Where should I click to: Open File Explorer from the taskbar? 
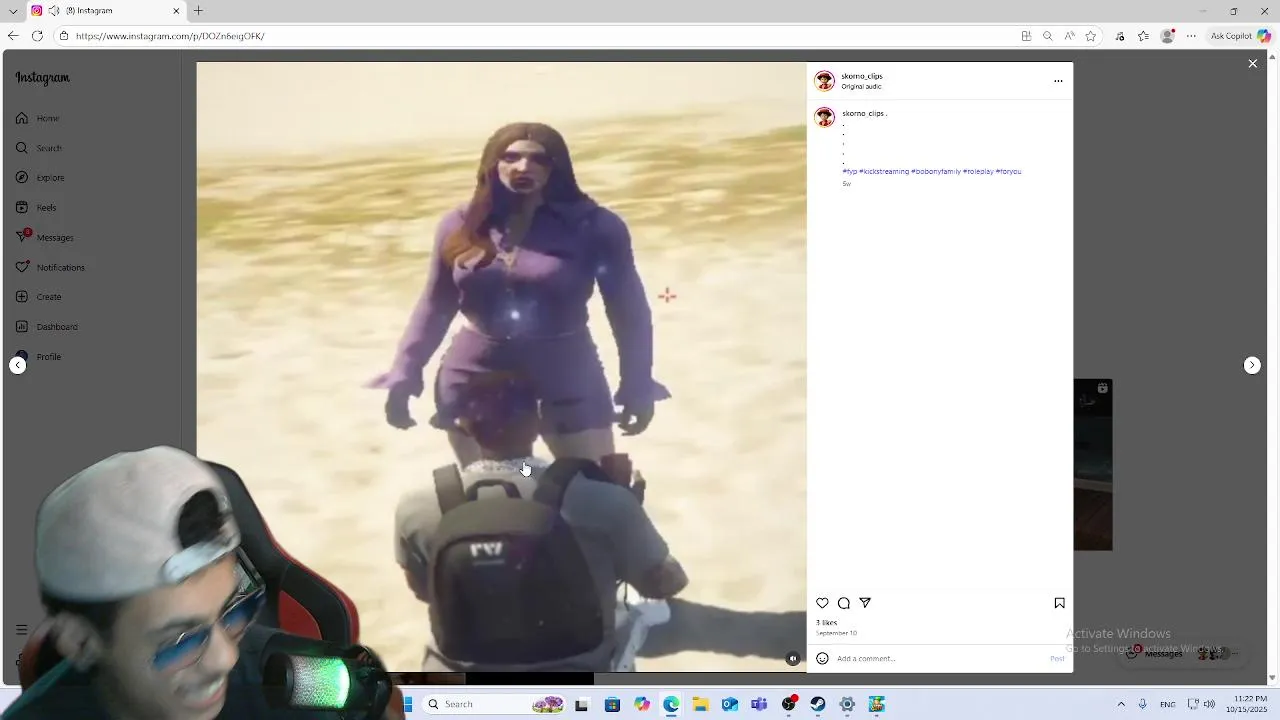click(x=700, y=705)
